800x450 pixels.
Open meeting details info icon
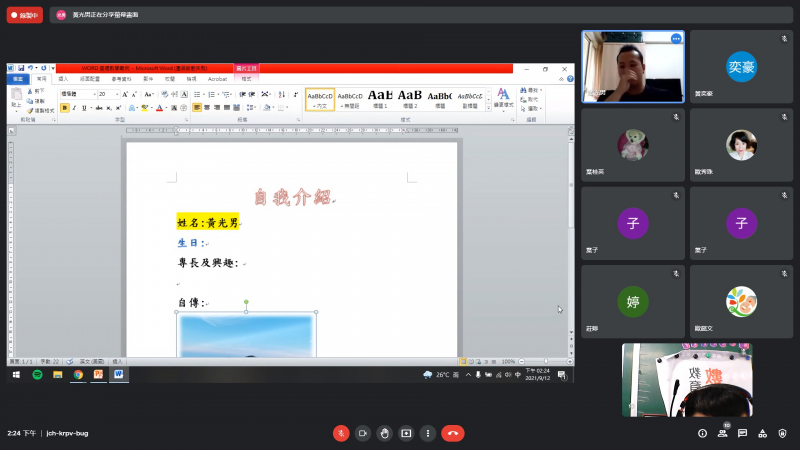pos(703,433)
